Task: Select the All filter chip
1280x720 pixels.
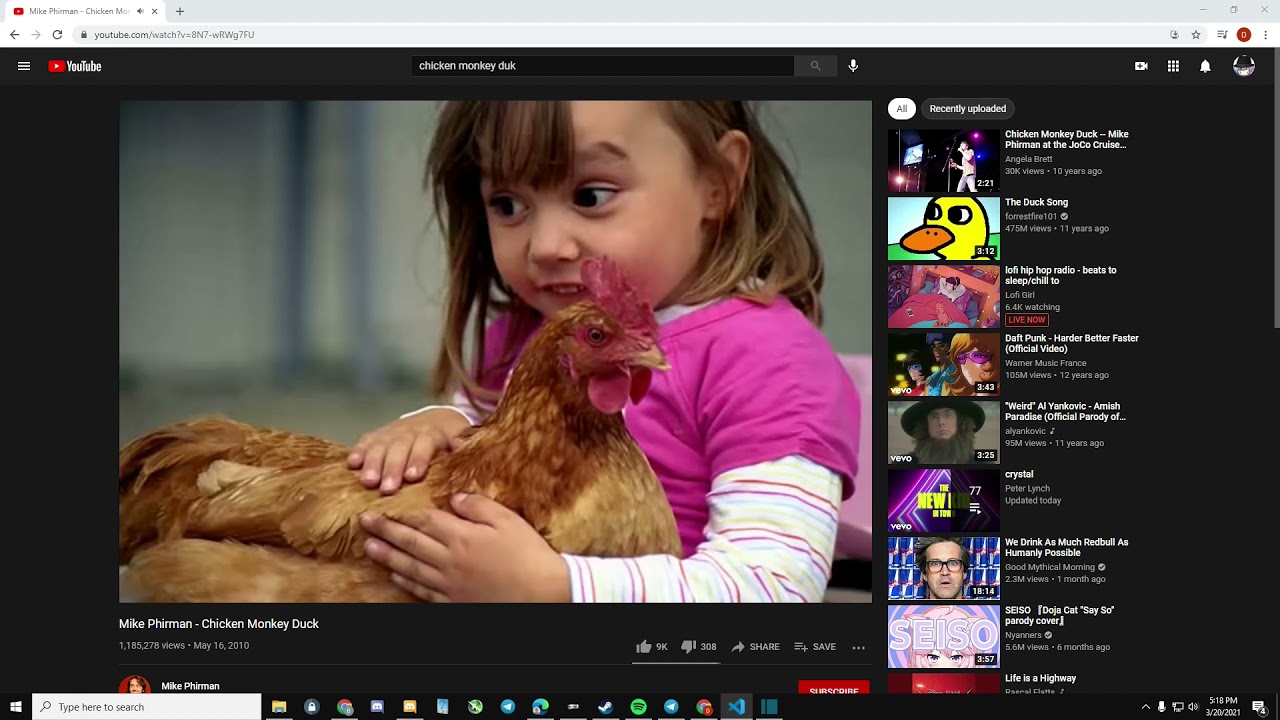Action: [x=902, y=109]
